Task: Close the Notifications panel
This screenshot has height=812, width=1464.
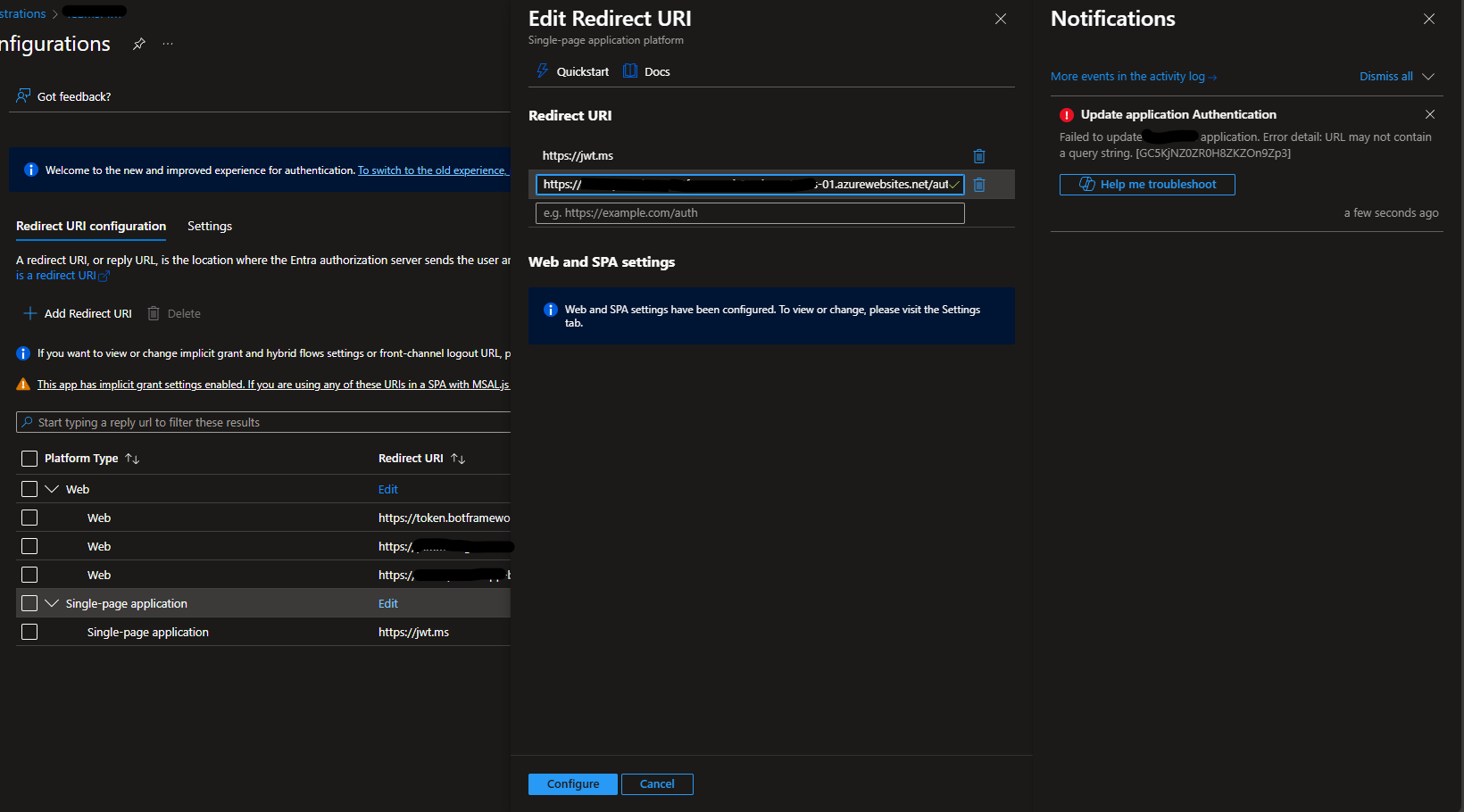Action: 1429,19
